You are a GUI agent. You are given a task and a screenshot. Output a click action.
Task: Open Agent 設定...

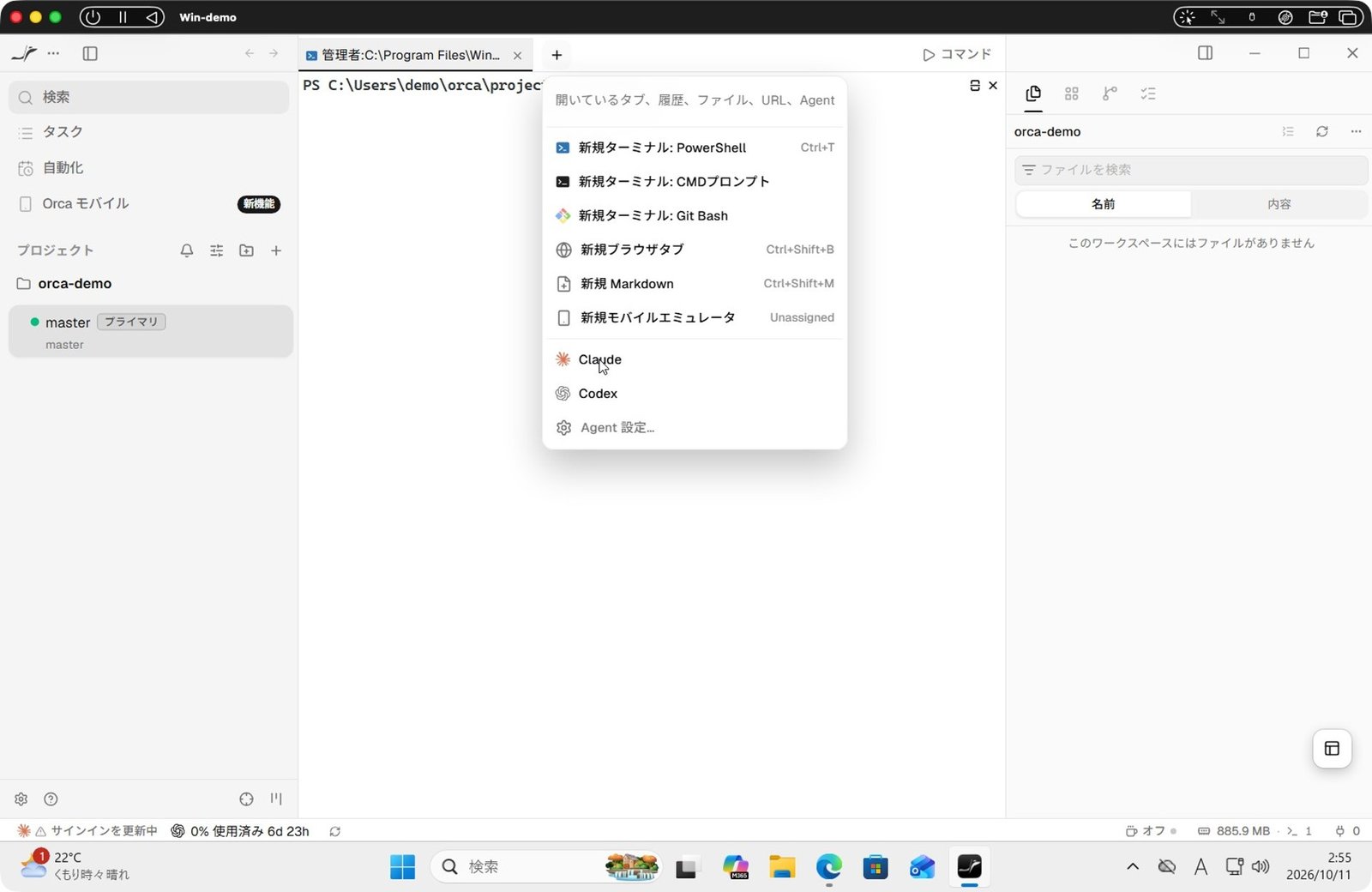click(x=695, y=428)
